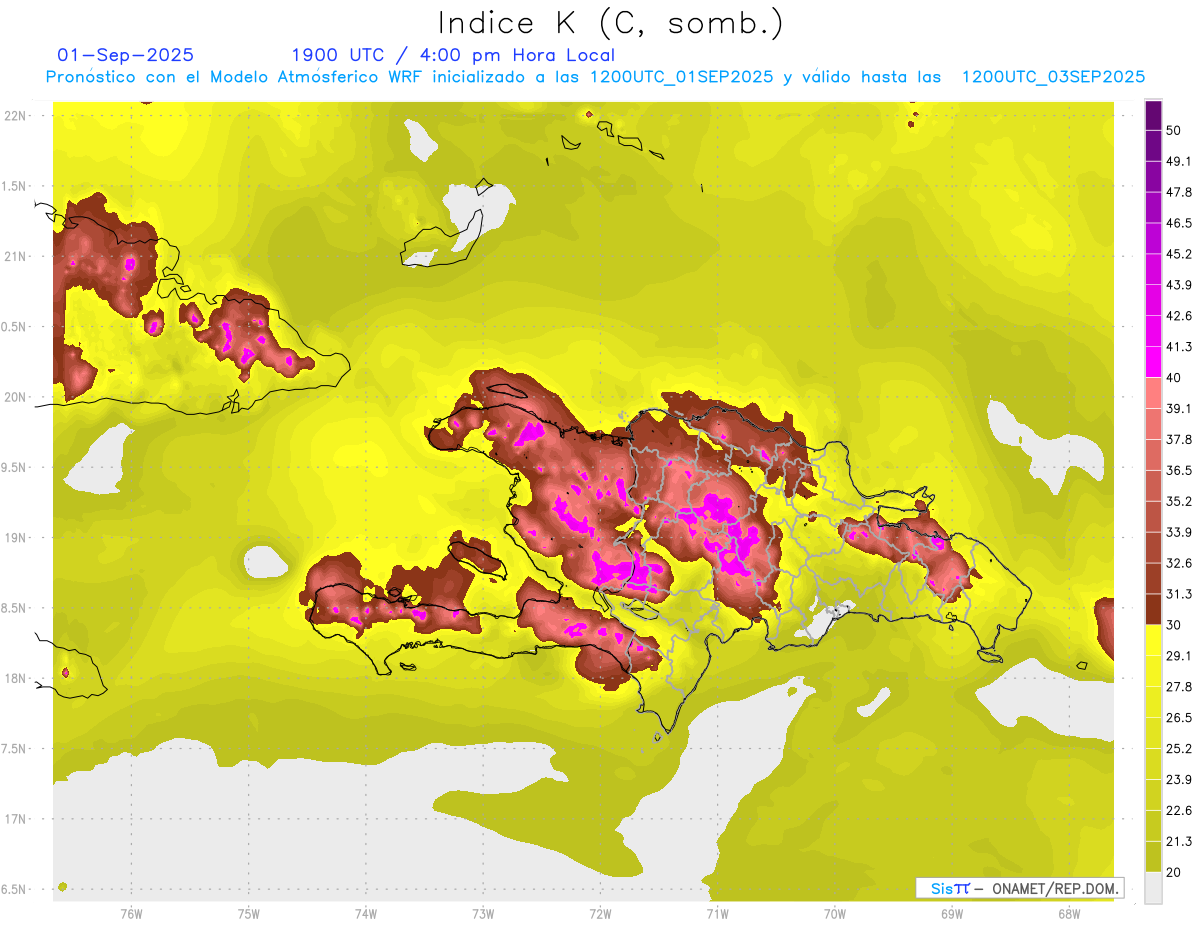
Task: Click the colorbar value '21.3'
Action: click(x=1179, y=841)
